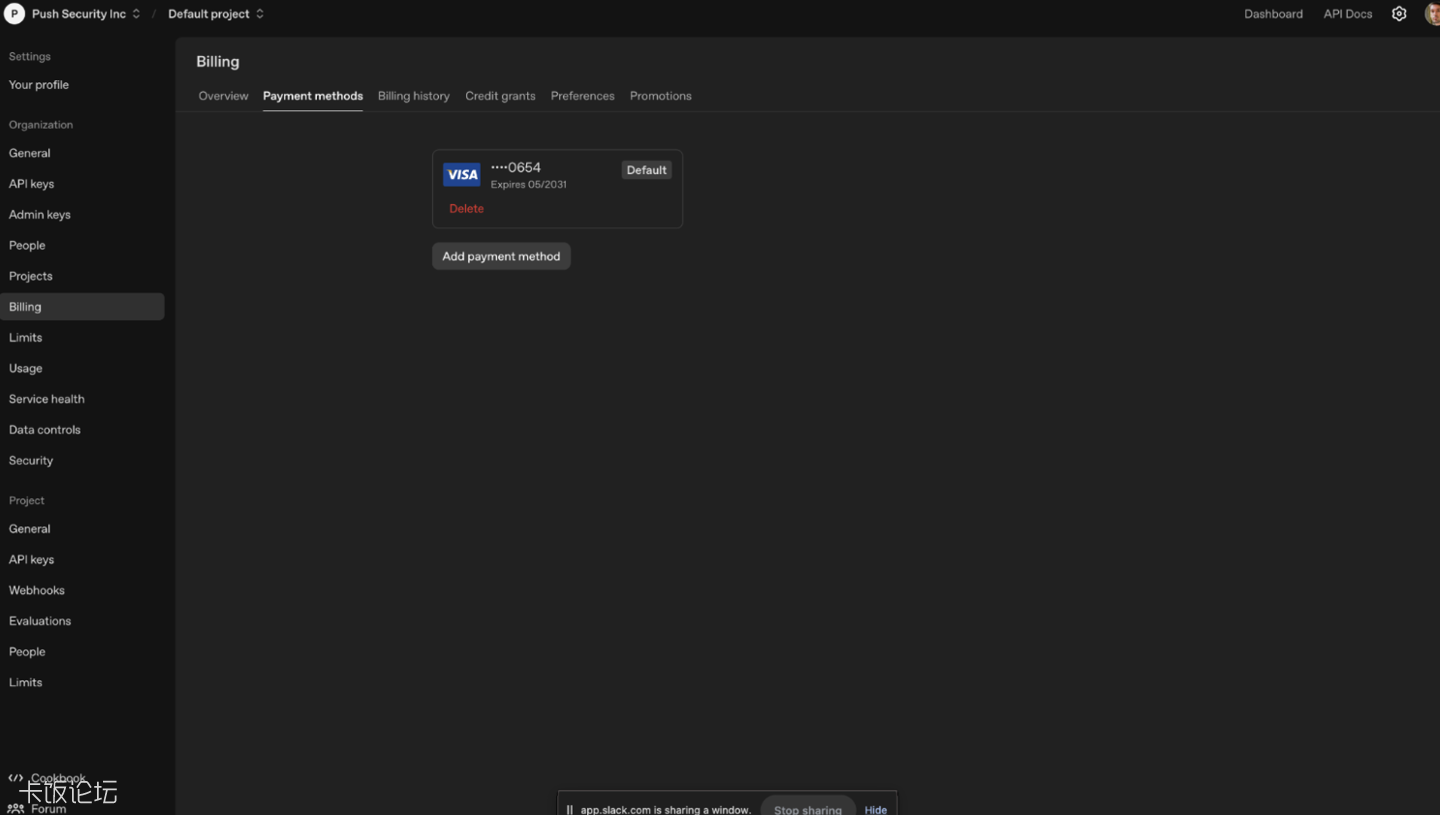The width and height of the screenshot is (1440, 815).
Task: Open the Credit grants tab
Action: 500,96
